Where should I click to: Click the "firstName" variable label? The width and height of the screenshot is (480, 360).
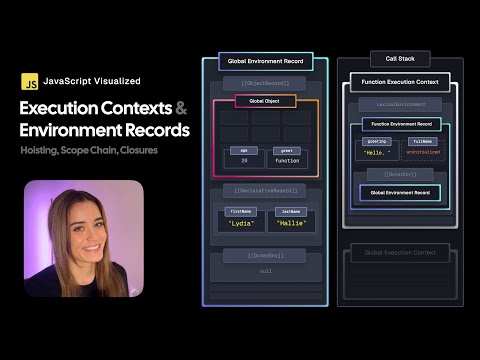tap(241, 212)
